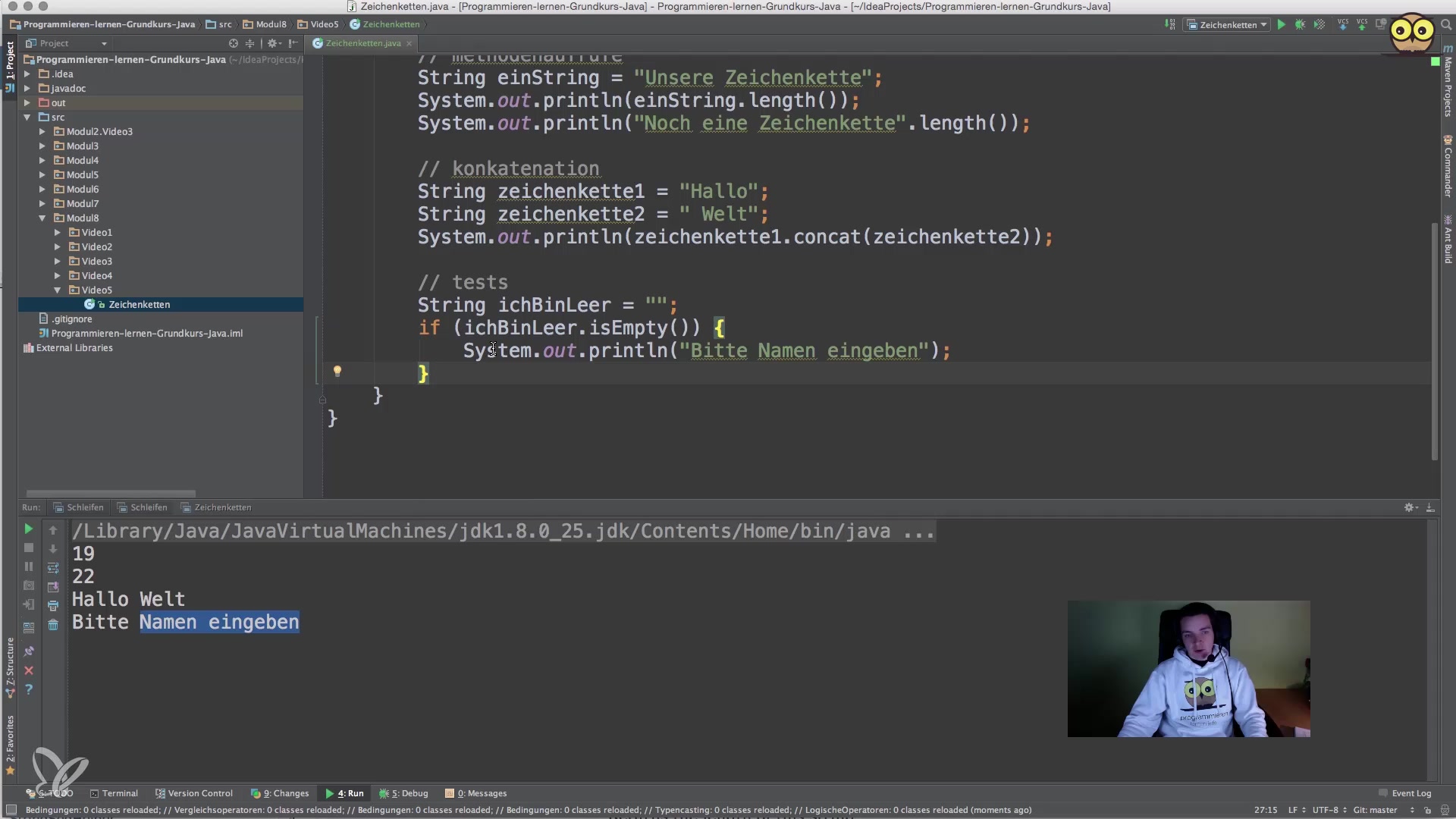Click the Make Project binary arrow icon
1456x819 pixels.
(x=1169, y=25)
